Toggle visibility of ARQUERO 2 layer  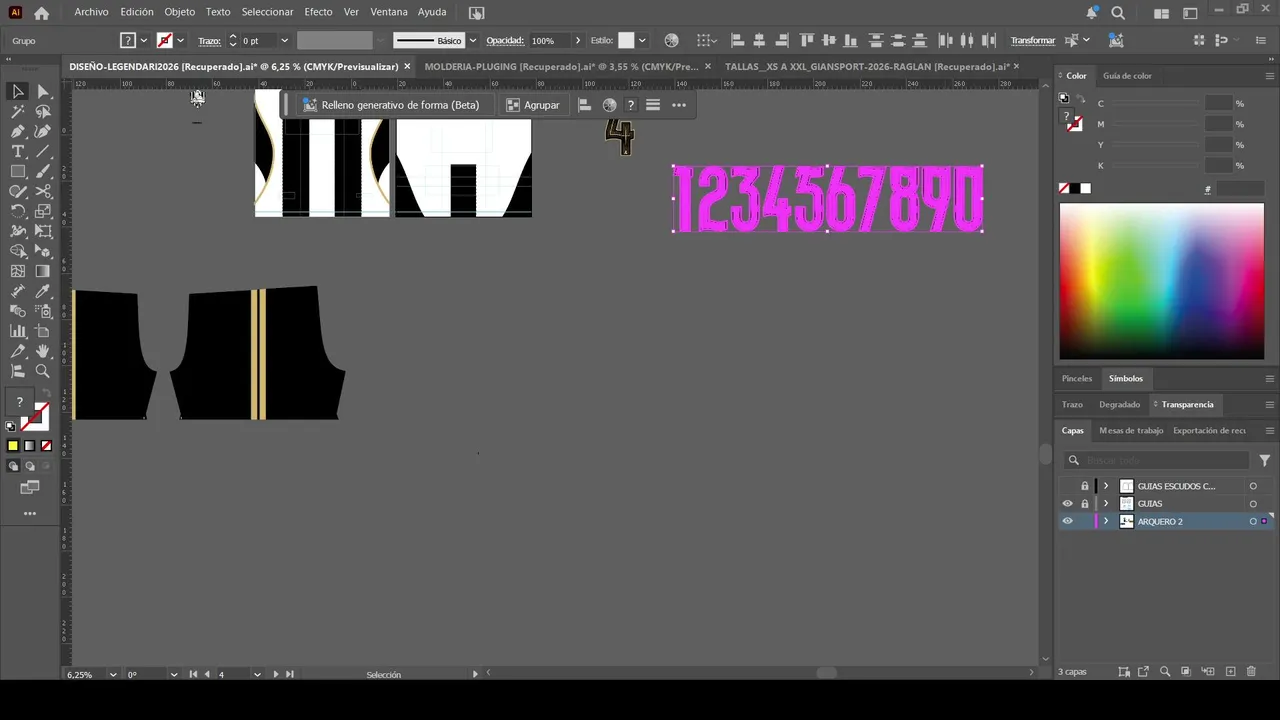pyautogui.click(x=1067, y=522)
